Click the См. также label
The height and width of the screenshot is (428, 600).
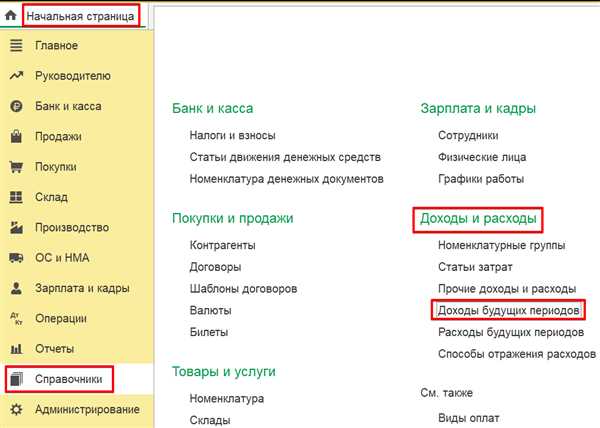tap(447, 393)
